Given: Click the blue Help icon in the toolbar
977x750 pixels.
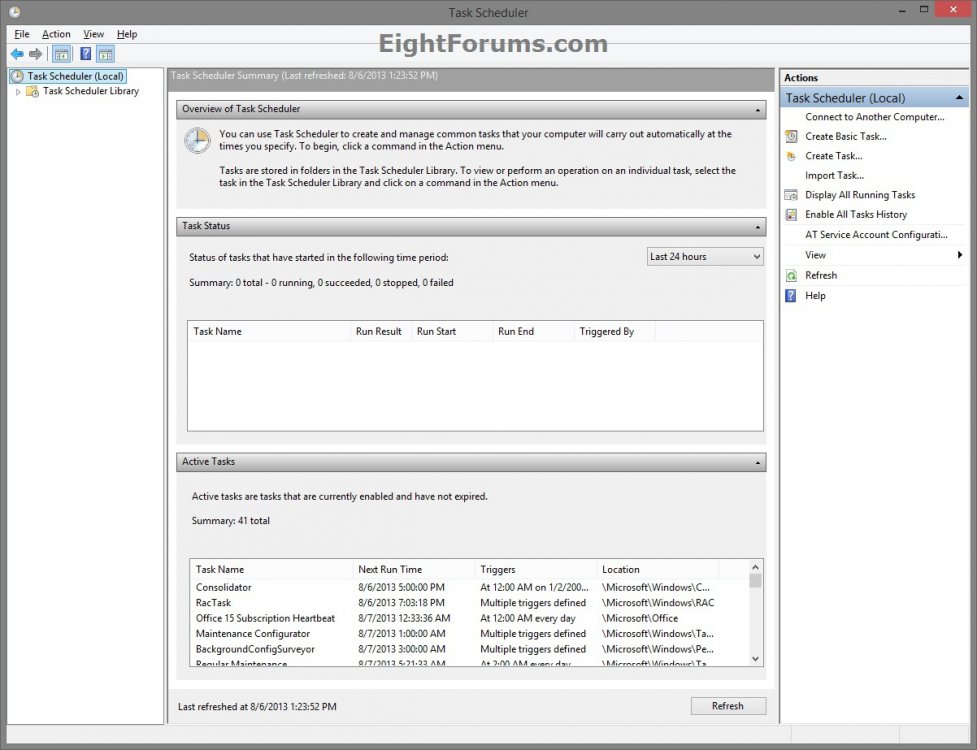Looking at the screenshot, I should click(86, 54).
